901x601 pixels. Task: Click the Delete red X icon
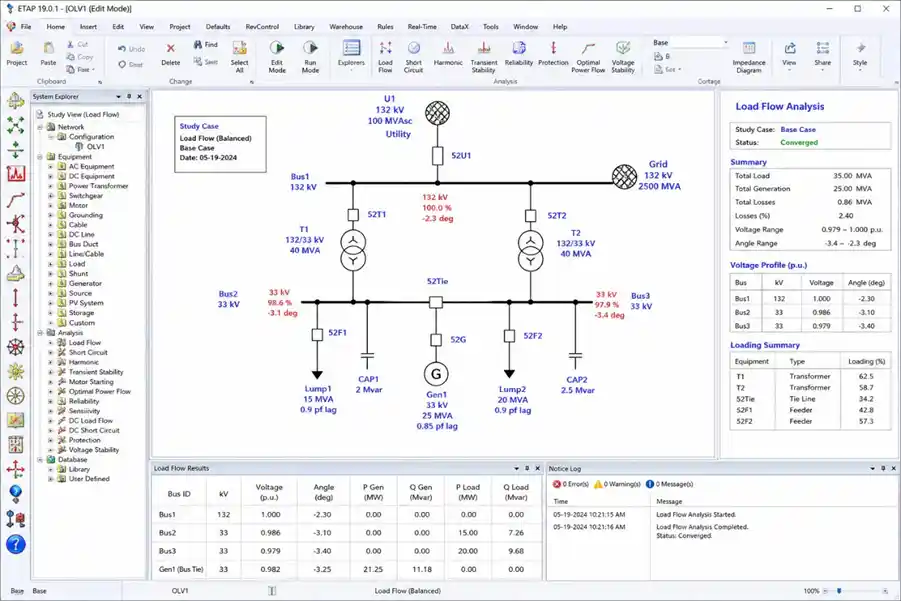171,55
